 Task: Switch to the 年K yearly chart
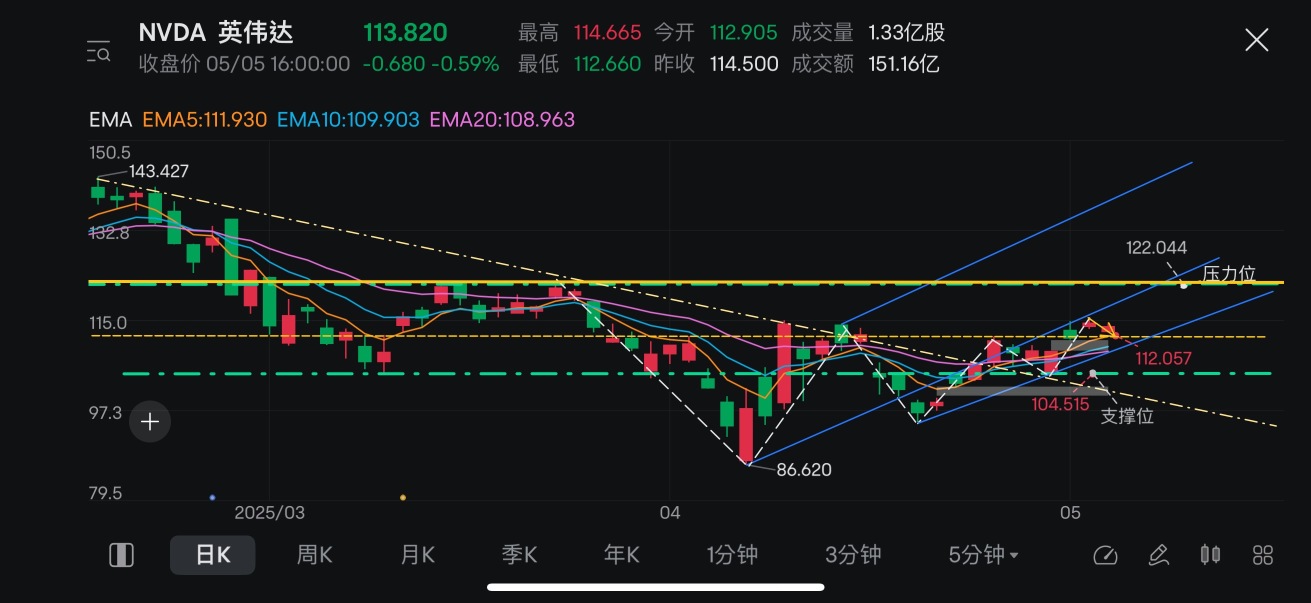coord(621,555)
